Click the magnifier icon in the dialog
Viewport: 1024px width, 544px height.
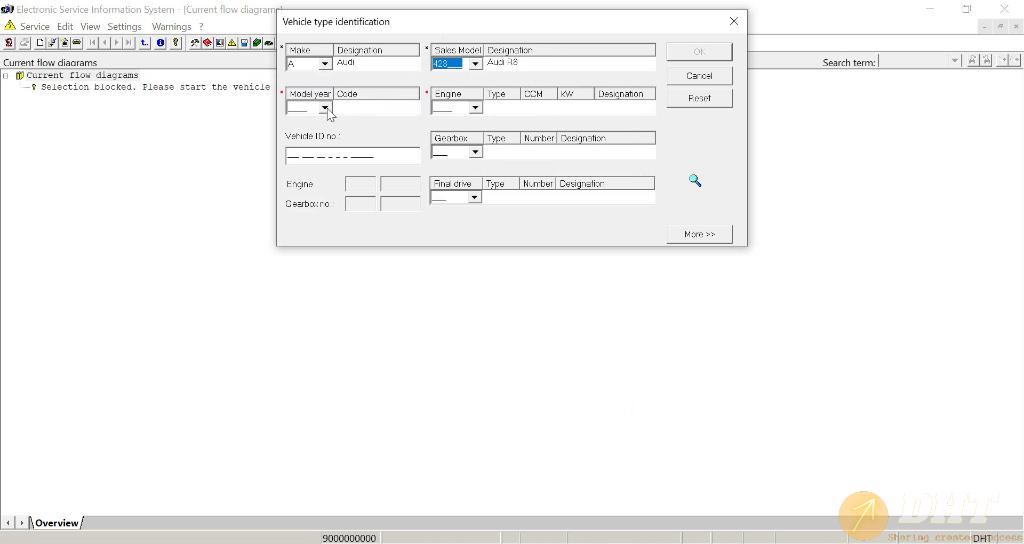pos(695,181)
